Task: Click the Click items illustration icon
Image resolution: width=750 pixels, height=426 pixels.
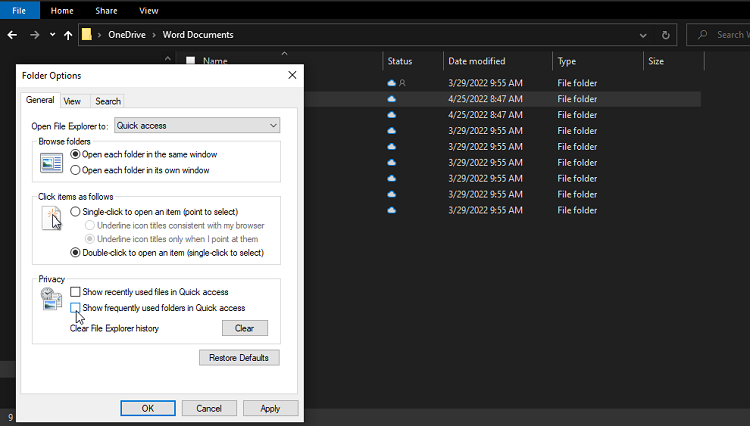Action: (x=52, y=218)
